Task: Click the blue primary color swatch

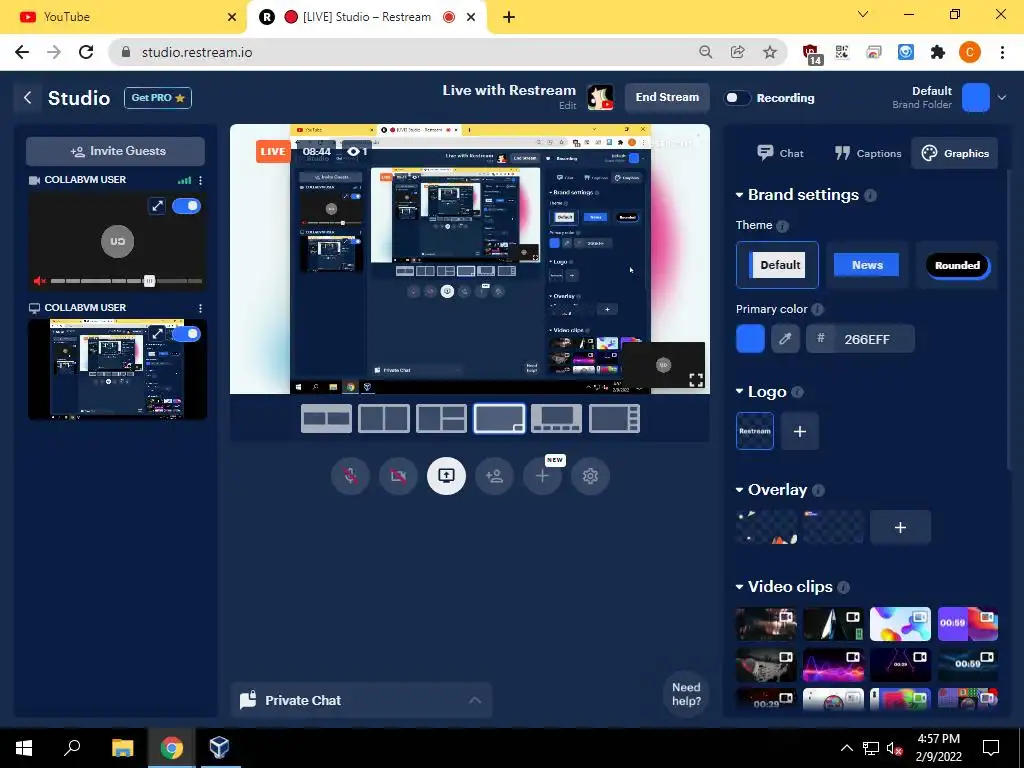Action: [750, 339]
